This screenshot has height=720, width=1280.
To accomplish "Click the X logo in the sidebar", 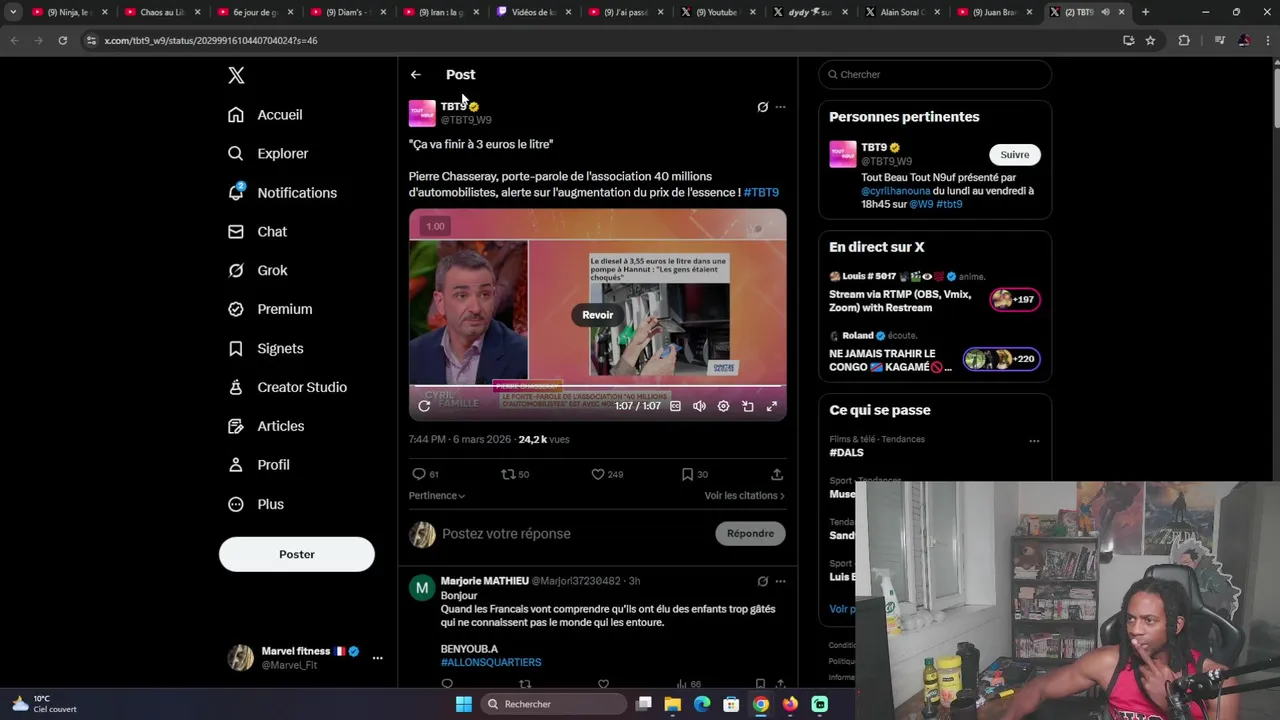I will click(x=236, y=75).
